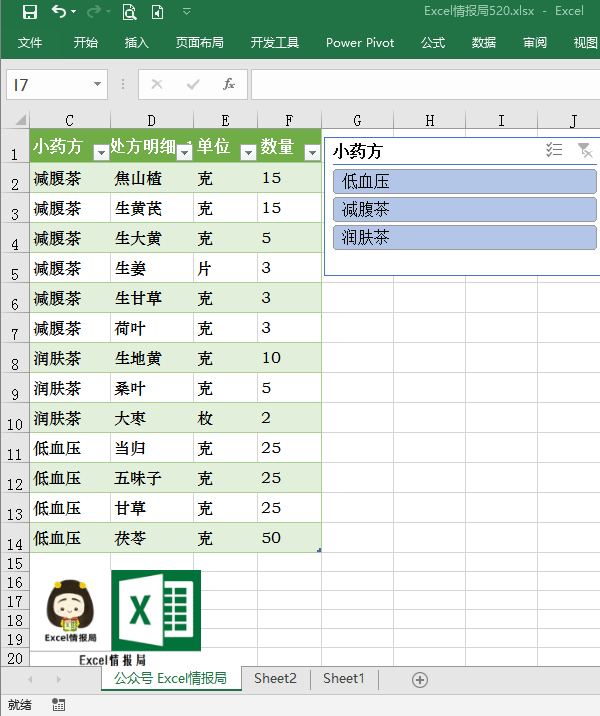Click cell containing 荷叶
This screenshot has width=600, height=716.
pos(152,328)
